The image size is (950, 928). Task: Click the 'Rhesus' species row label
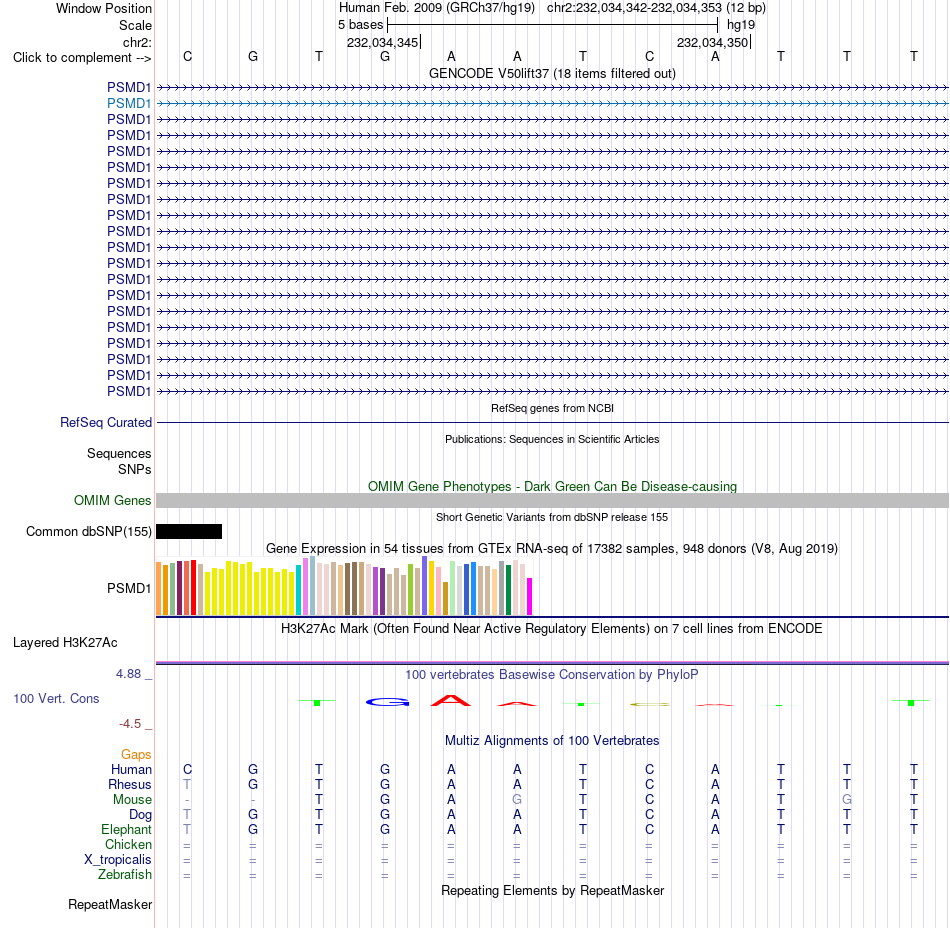pyautogui.click(x=130, y=785)
